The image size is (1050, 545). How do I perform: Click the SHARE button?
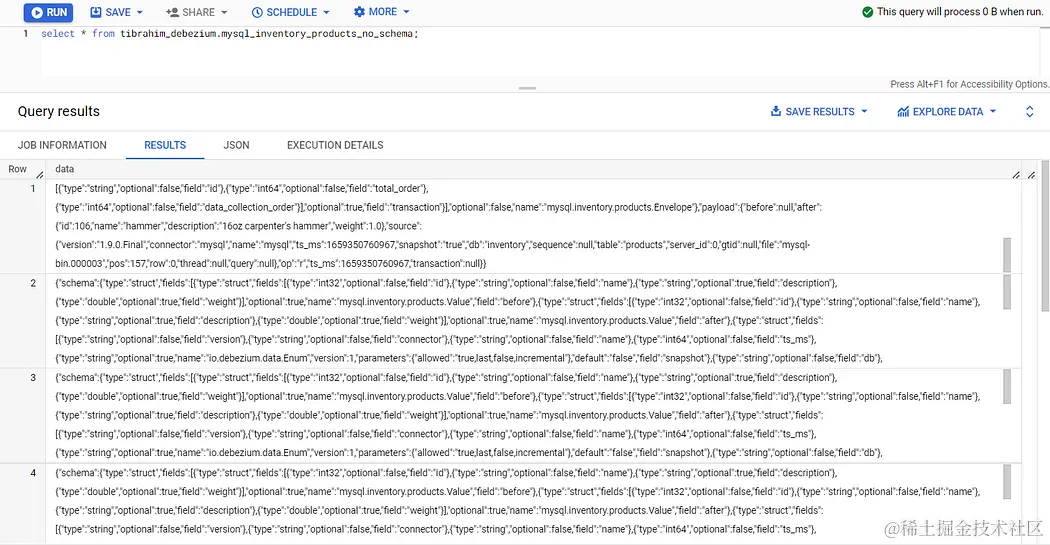[x=191, y=12]
